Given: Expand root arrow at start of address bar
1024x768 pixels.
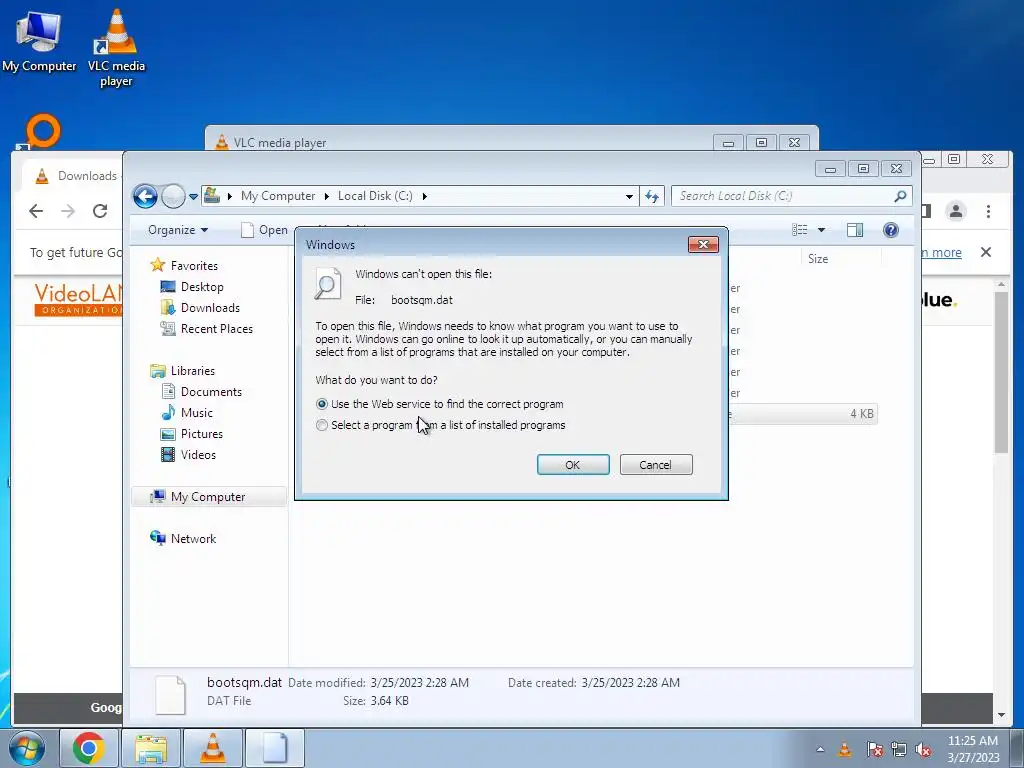Looking at the screenshot, I should coord(229,196).
